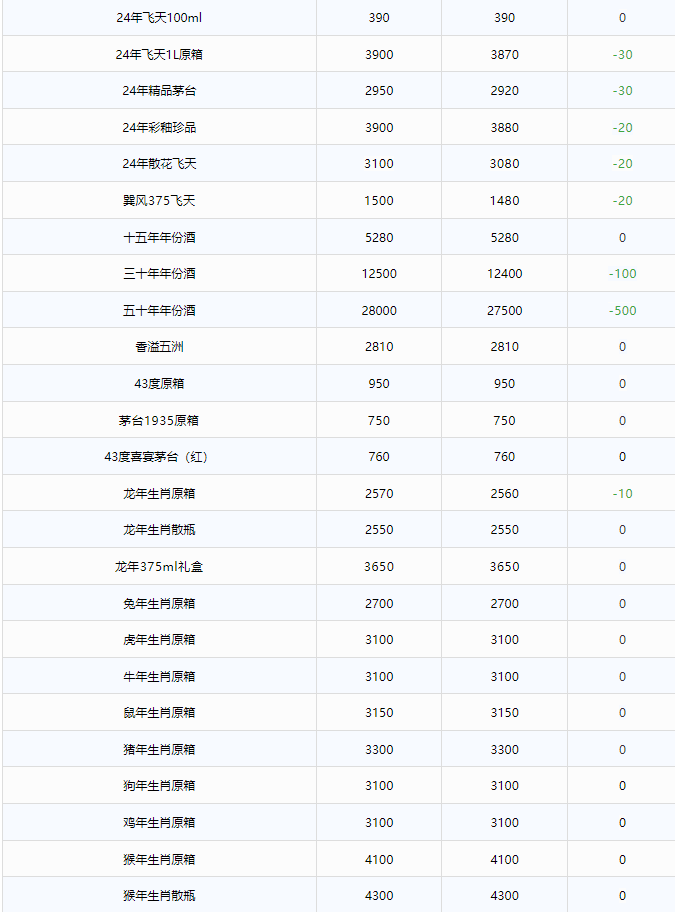The image size is (675, 912).
Task: Select the 1500 price value
Action: (x=379, y=201)
